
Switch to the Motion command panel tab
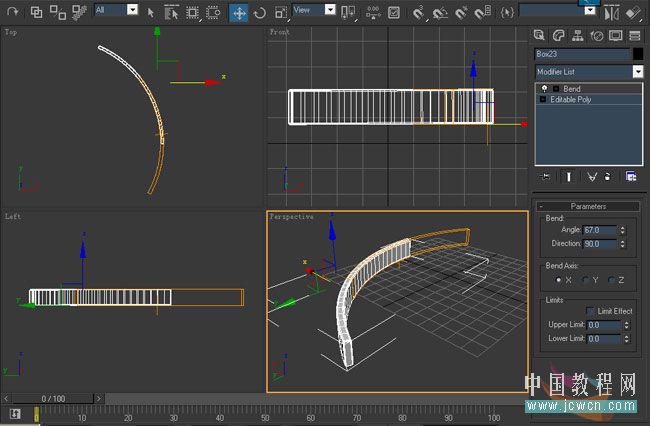(x=597, y=36)
